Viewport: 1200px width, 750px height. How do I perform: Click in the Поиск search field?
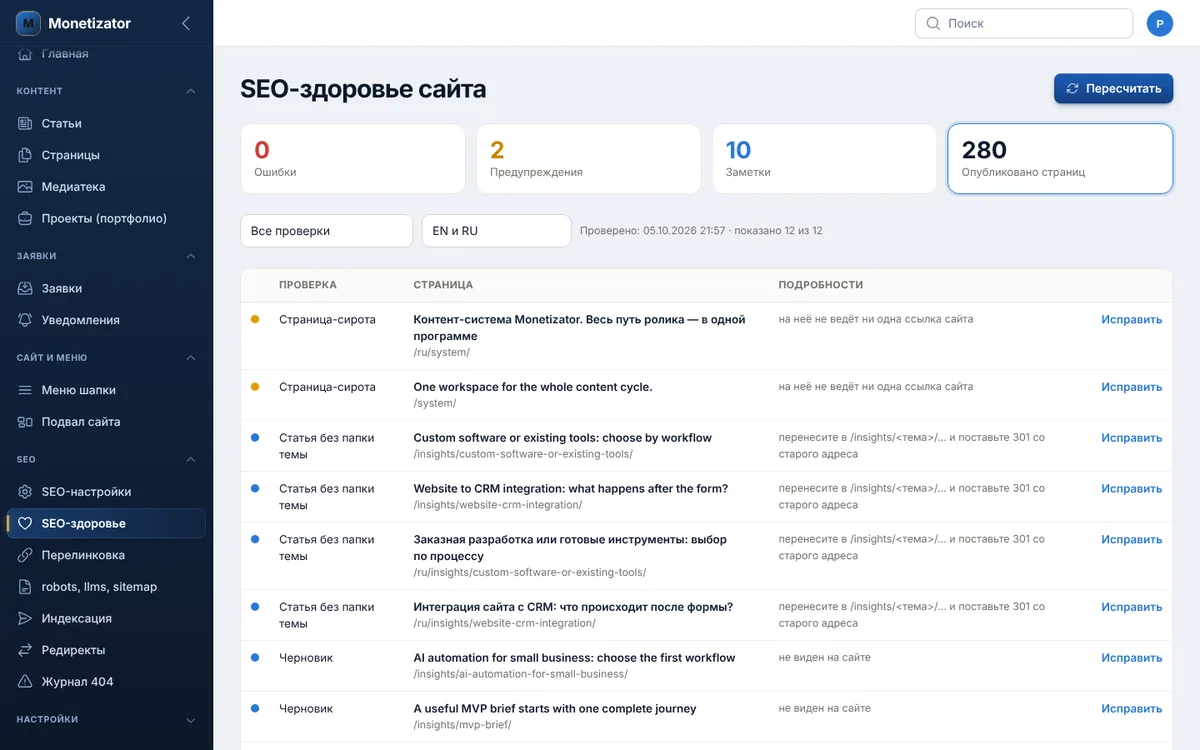tap(1023, 23)
